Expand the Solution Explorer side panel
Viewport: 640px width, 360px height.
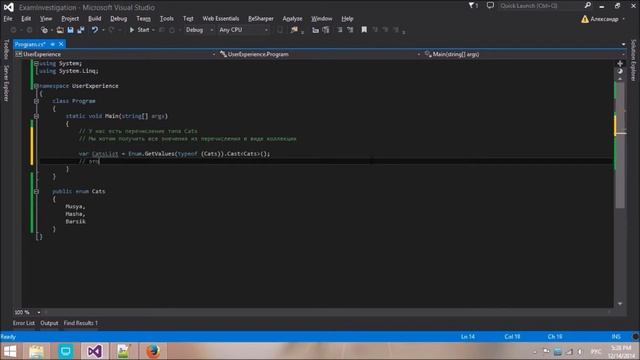click(x=633, y=60)
